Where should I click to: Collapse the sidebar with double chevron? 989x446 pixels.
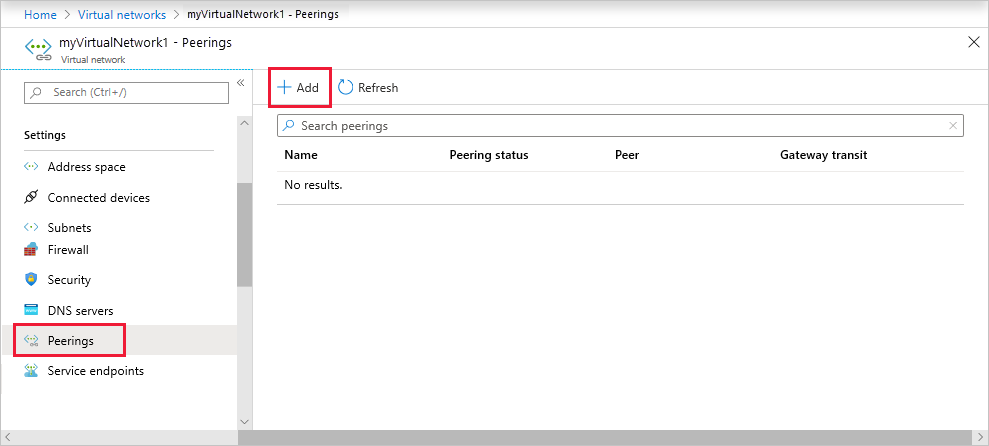[x=240, y=83]
